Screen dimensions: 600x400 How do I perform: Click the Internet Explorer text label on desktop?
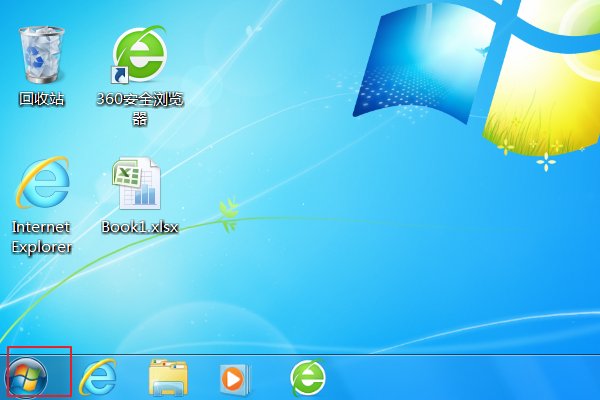pos(41,236)
